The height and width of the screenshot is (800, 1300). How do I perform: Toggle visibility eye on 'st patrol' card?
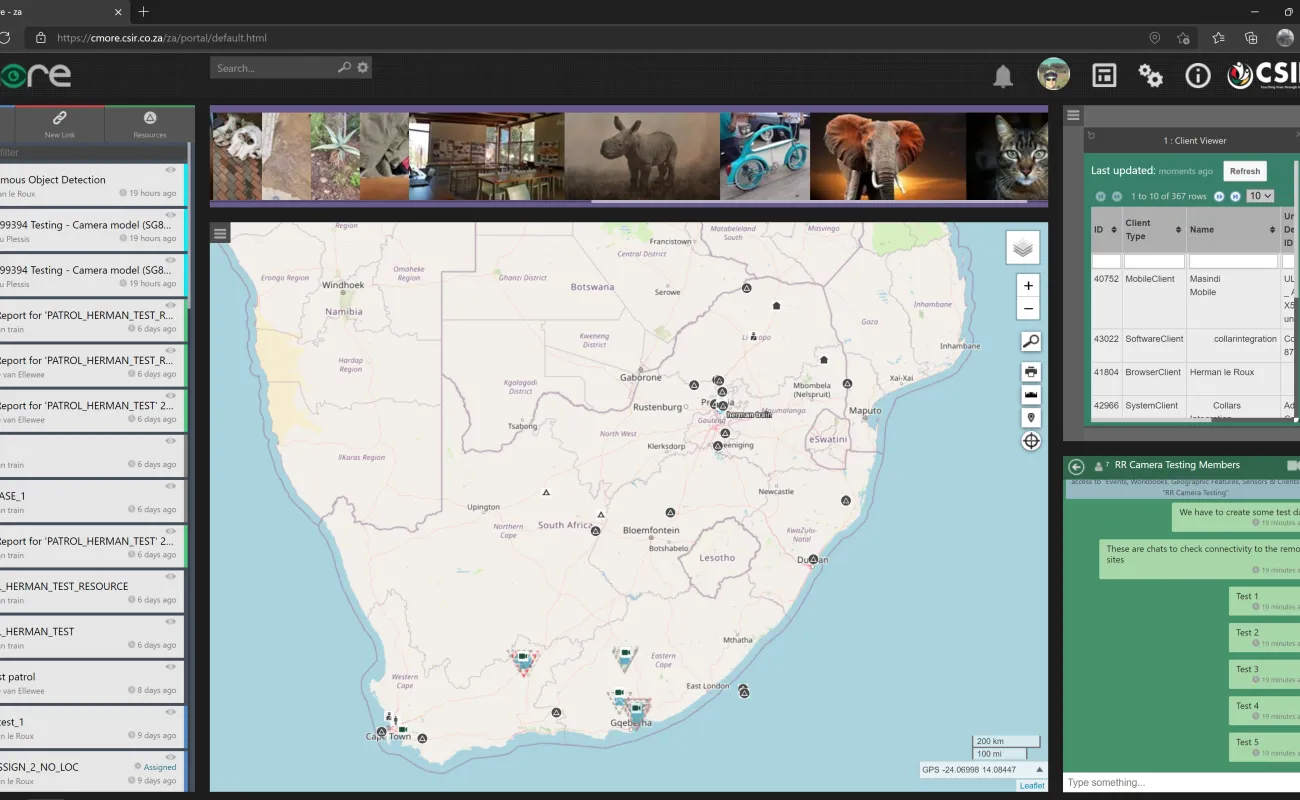point(171,667)
